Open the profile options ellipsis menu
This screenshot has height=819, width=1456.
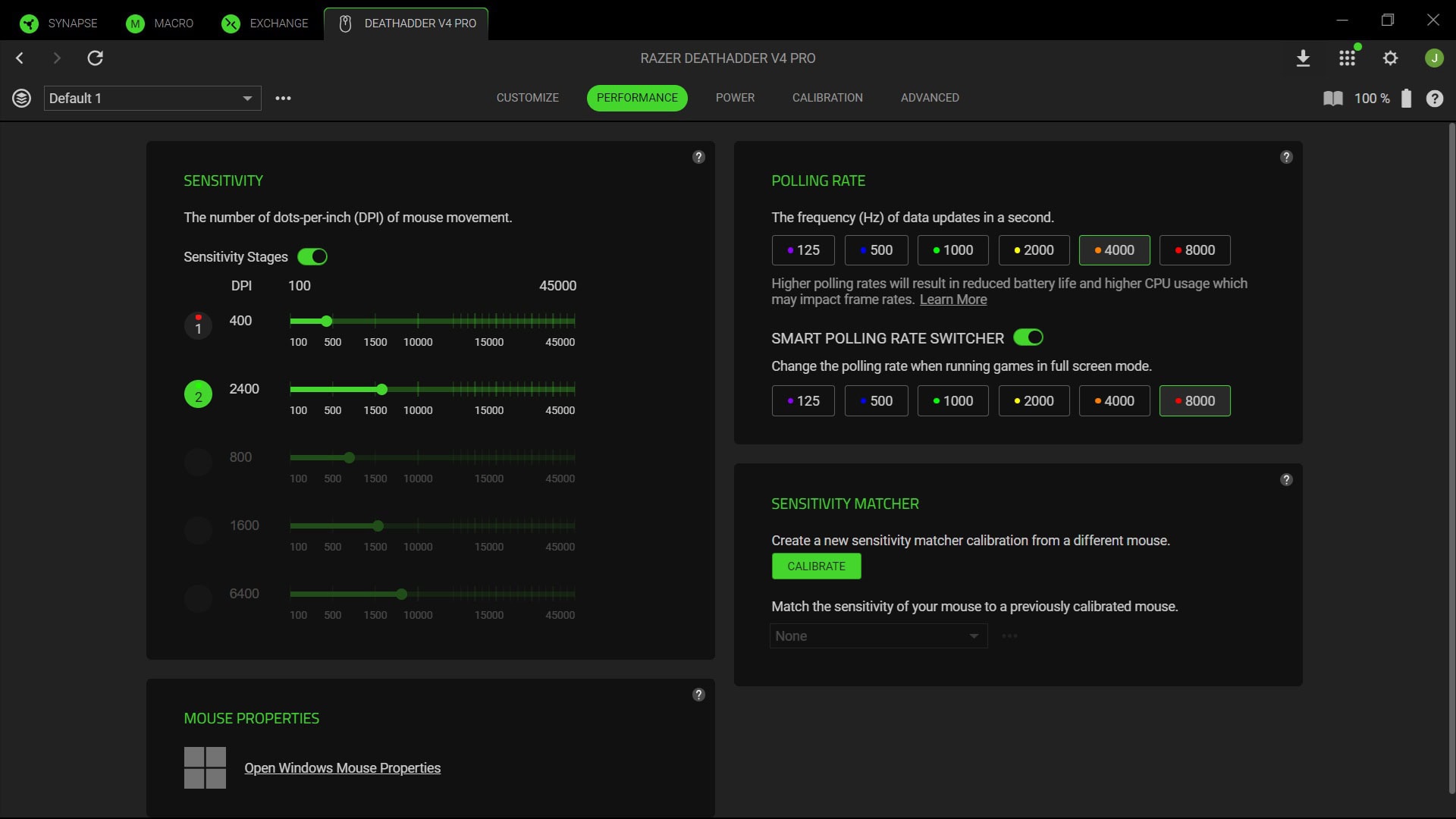point(283,98)
